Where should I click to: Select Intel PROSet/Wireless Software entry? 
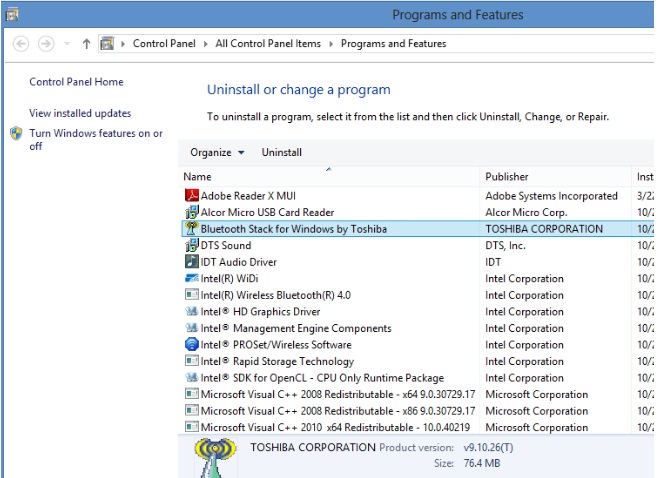pyautogui.click(x=276, y=345)
